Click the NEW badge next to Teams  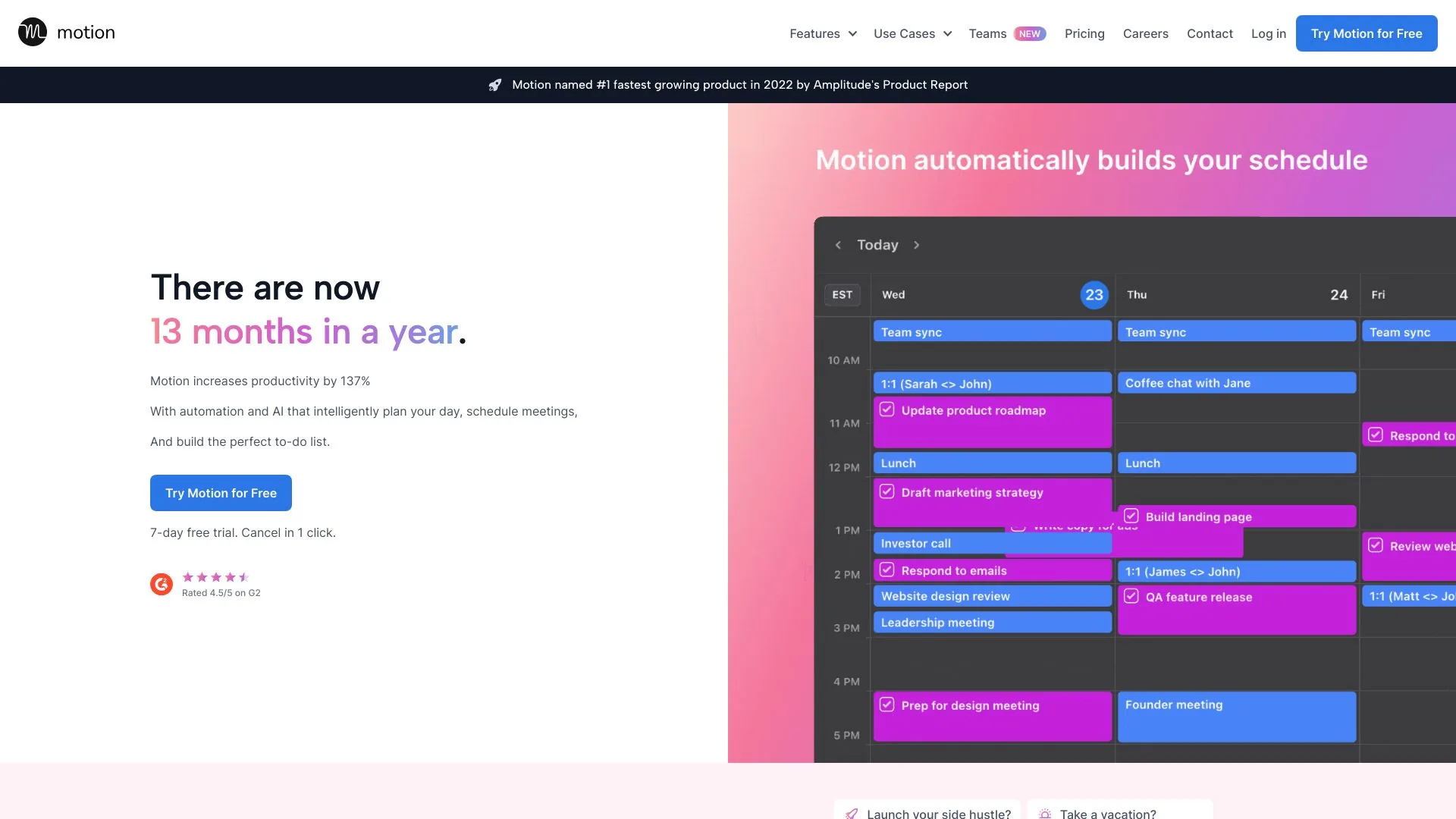(x=1030, y=33)
